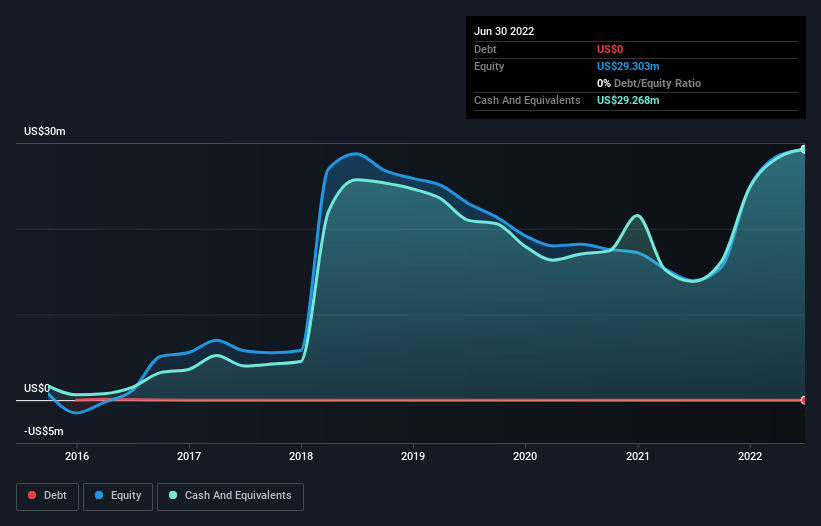Click the red Debt endpoint marker
This screenshot has height=526, width=821.
[x=804, y=400]
